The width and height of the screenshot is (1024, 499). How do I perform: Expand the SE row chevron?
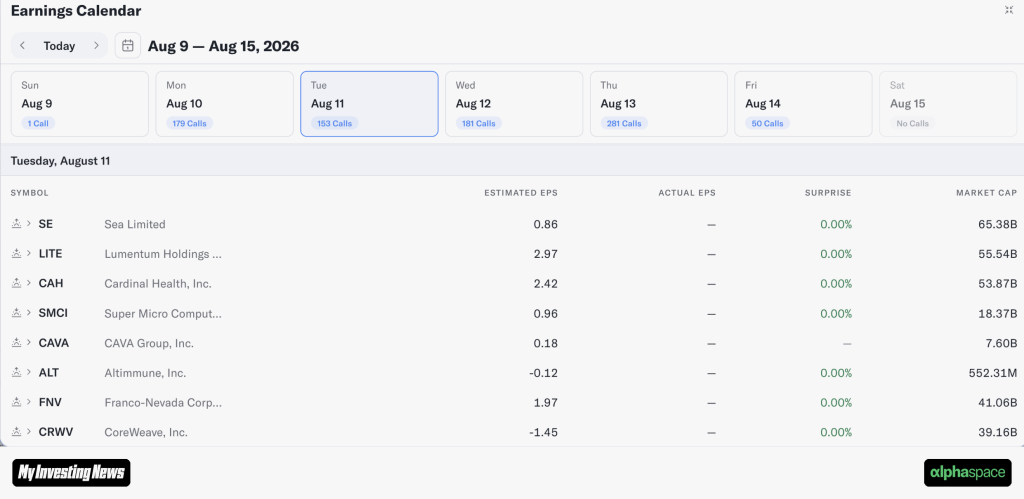tap(29, 223)
